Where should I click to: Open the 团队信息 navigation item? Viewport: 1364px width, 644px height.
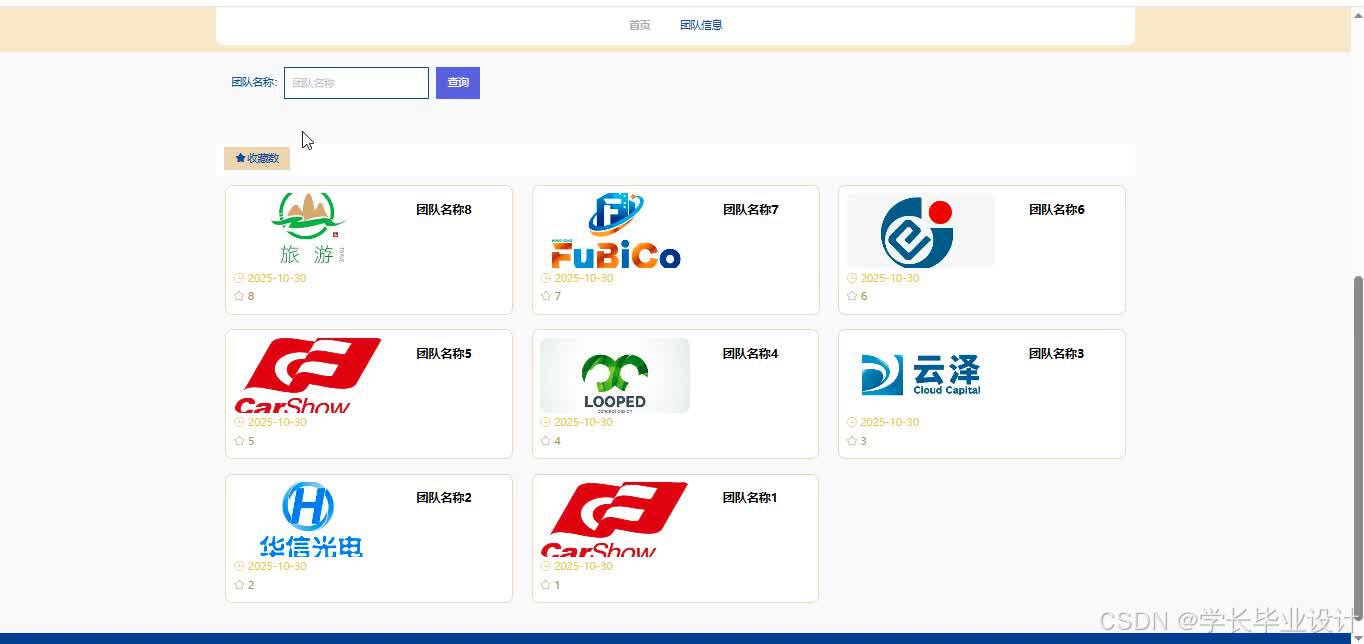701,25
